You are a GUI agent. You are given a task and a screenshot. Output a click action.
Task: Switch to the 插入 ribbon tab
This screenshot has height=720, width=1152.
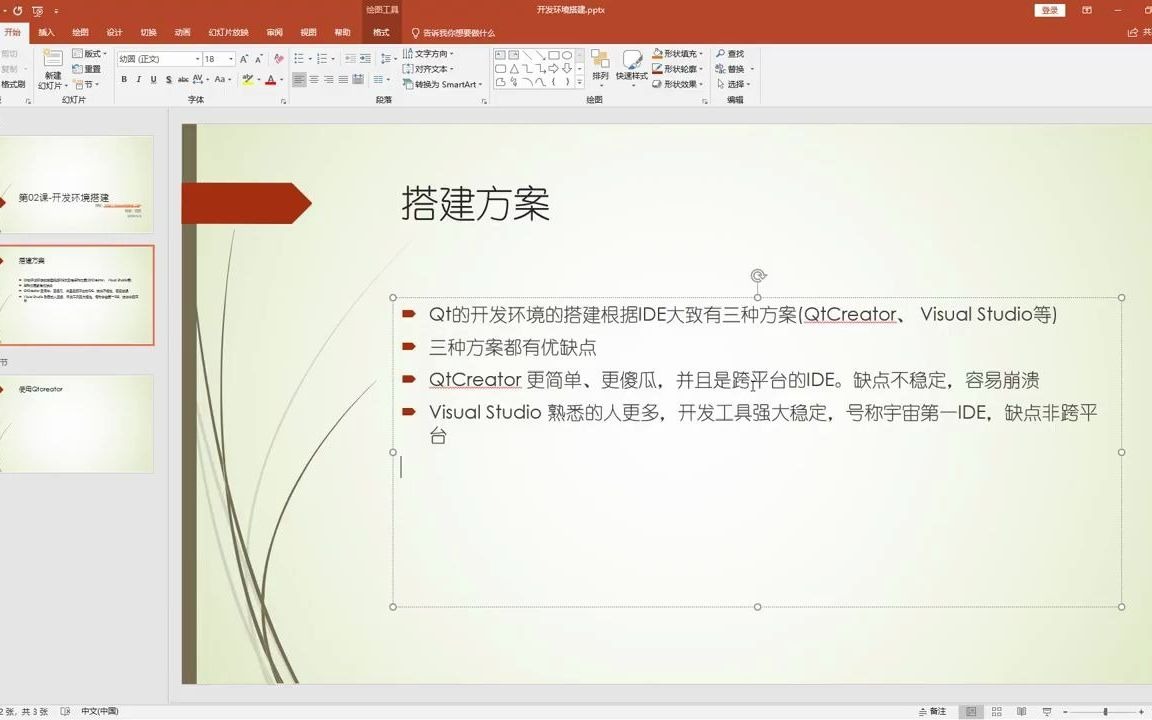[x=46, y=31]
